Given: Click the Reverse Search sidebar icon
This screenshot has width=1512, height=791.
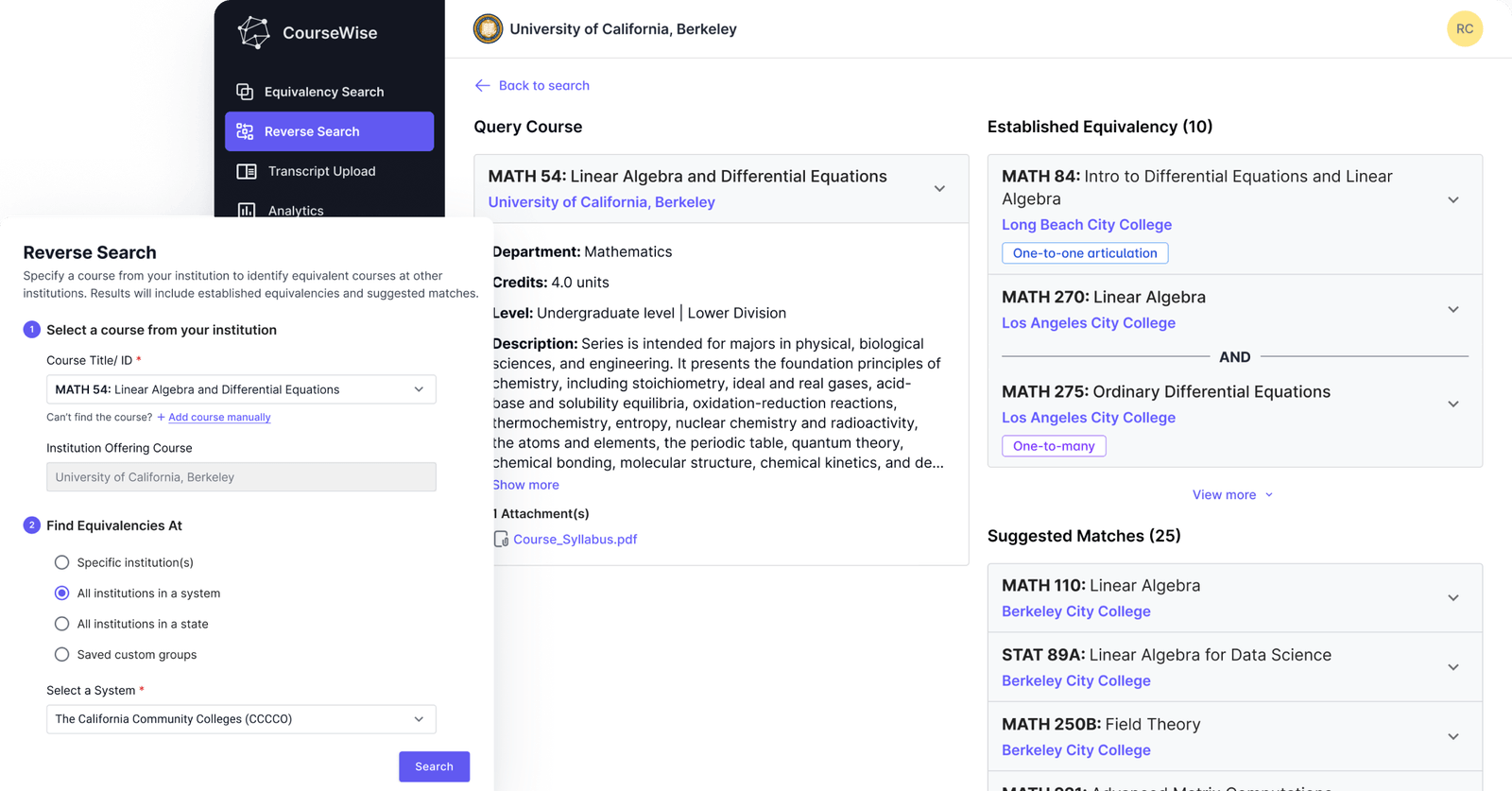Looking at the screenshot, I should point(245,131).
